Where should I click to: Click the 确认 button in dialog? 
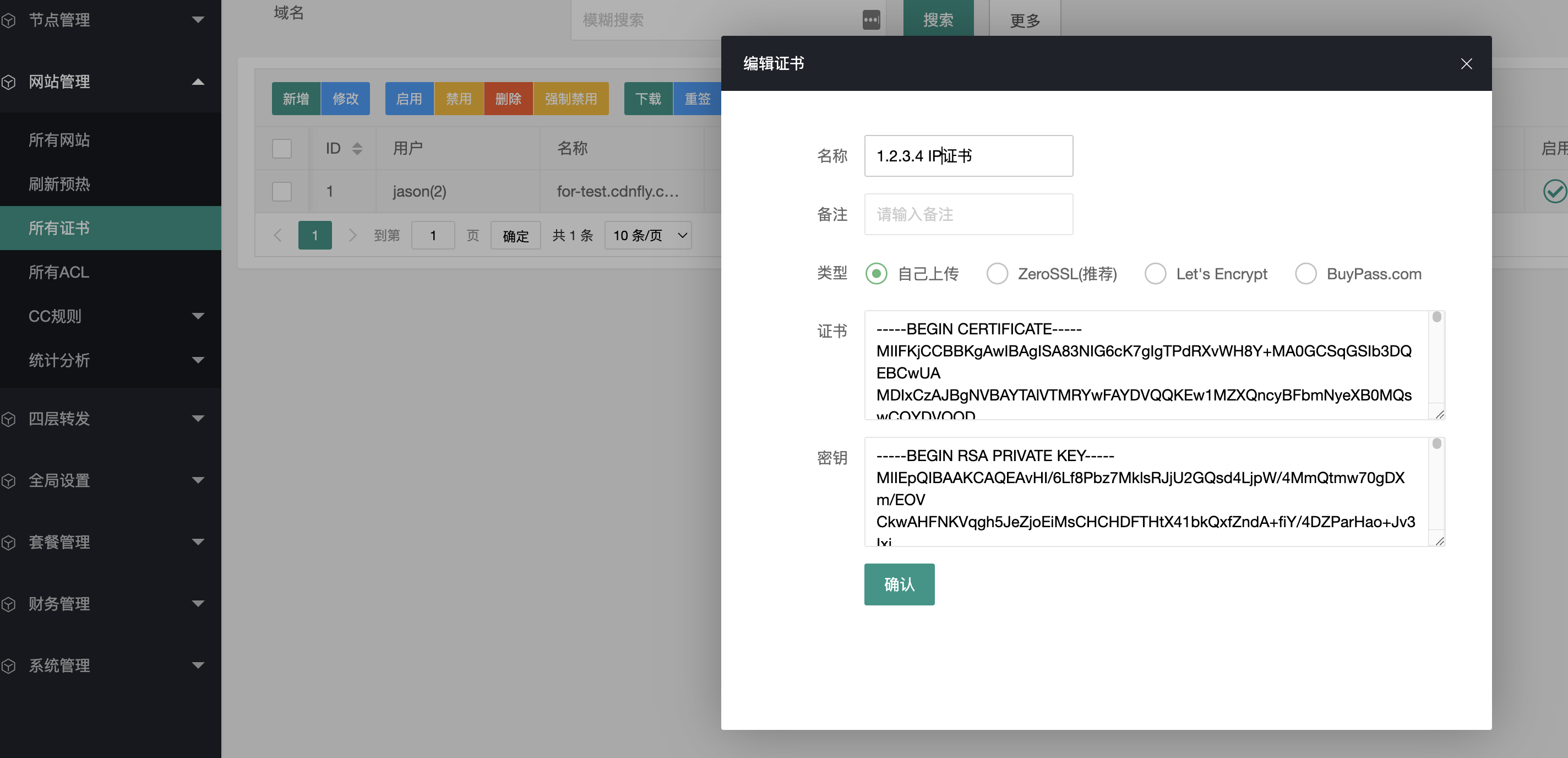click(x=899, y=584)
